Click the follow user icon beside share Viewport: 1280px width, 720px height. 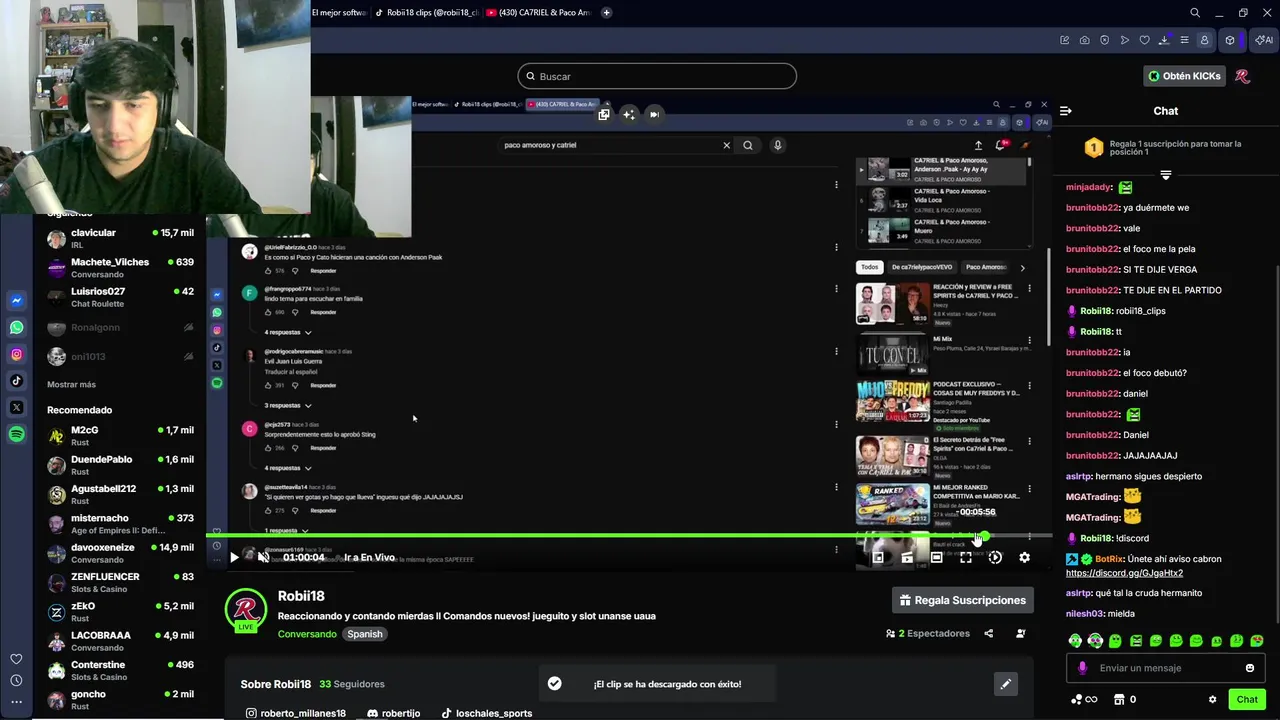pos(1020,633)
